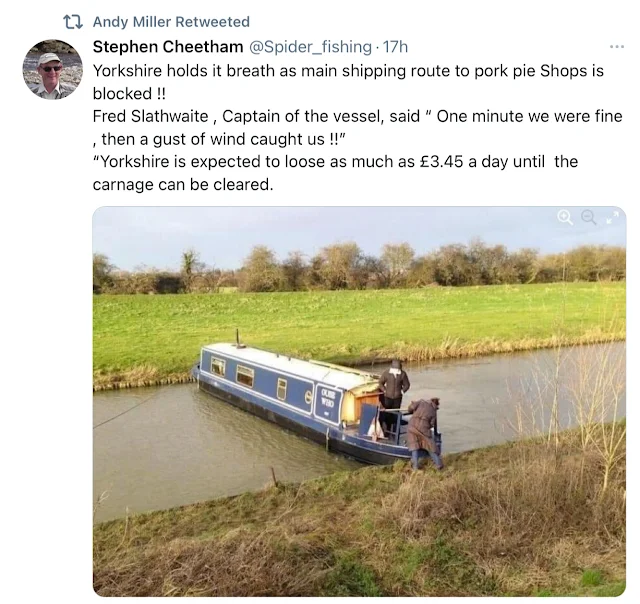Open the tweet's 17h timestamp

(x=395, y=46)
